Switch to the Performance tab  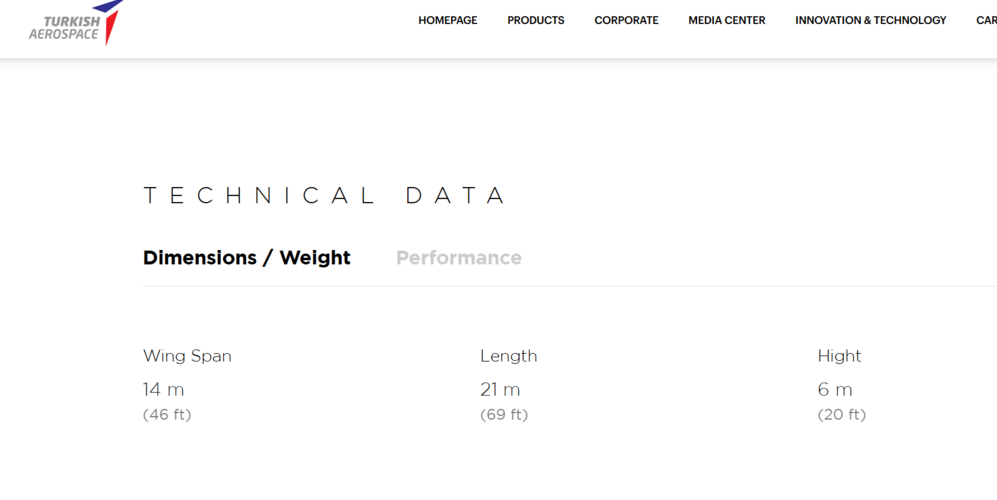458,258
